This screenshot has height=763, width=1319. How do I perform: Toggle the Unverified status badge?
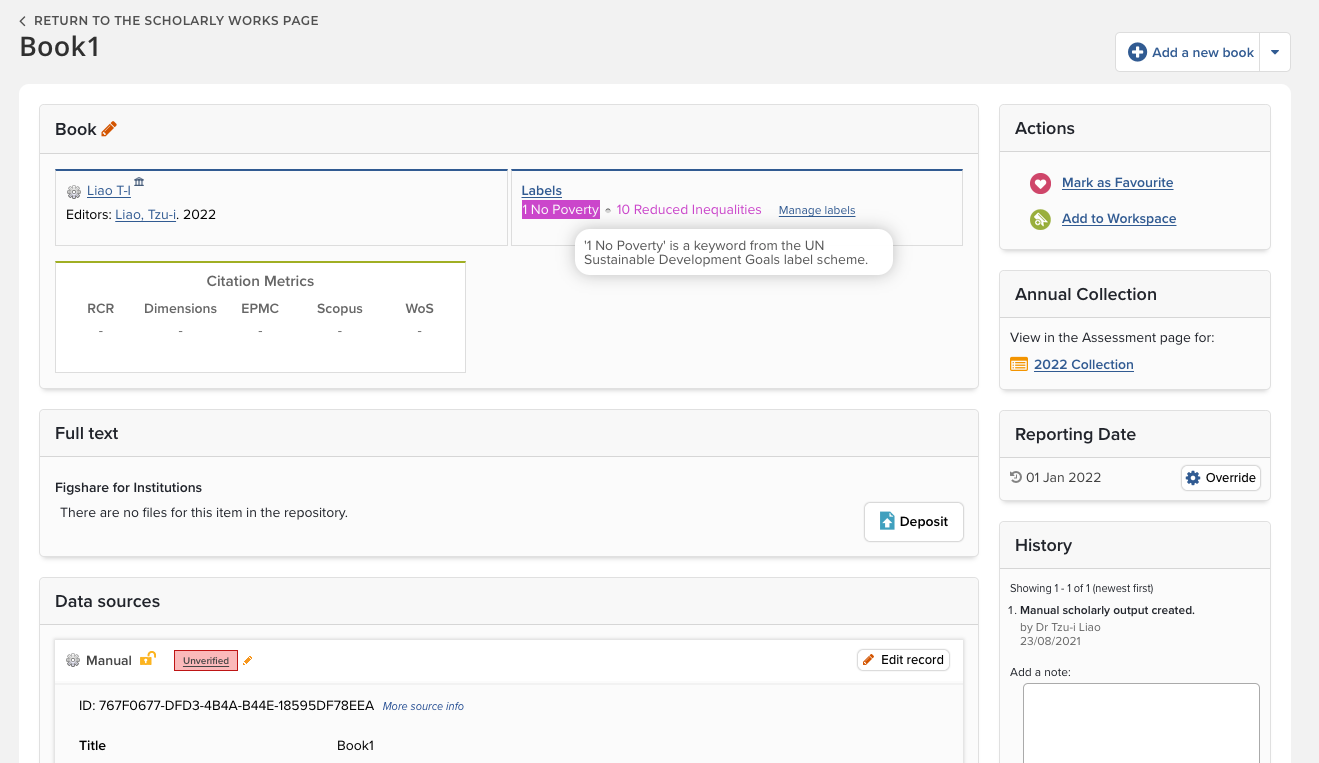click(x=205, y=661)
